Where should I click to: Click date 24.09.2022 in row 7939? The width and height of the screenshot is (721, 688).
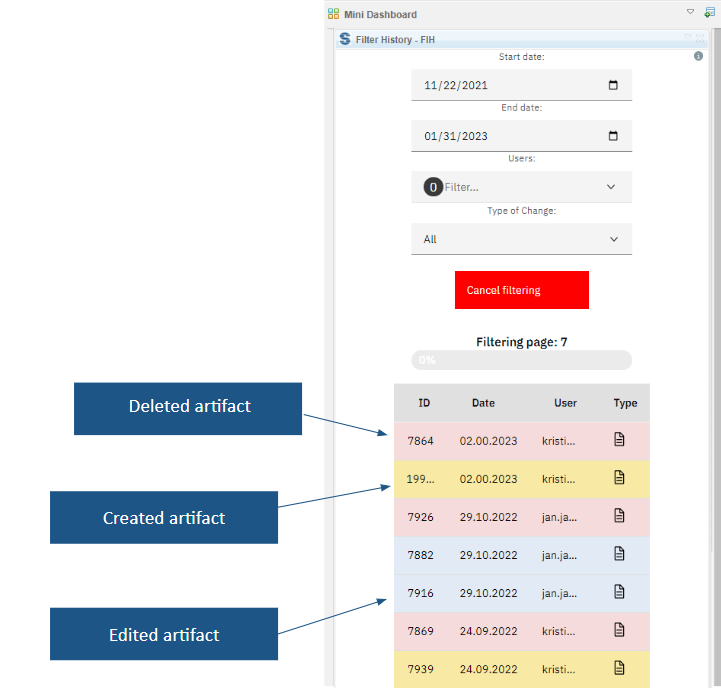488,669
